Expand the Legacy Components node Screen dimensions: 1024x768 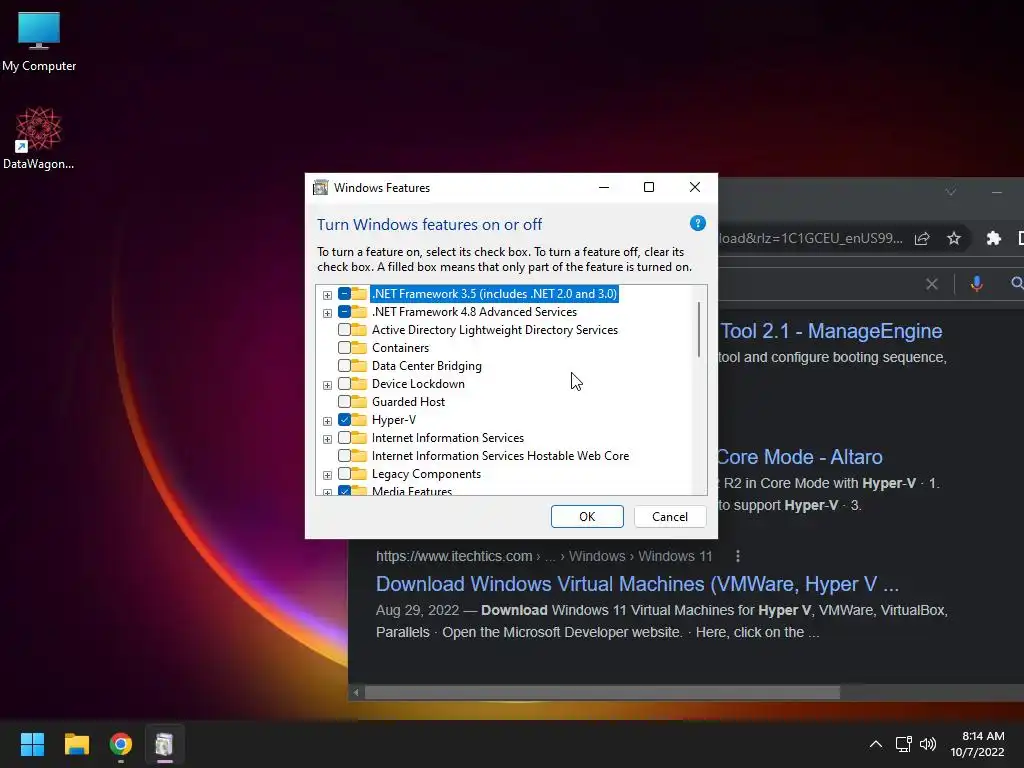(327, 475)
